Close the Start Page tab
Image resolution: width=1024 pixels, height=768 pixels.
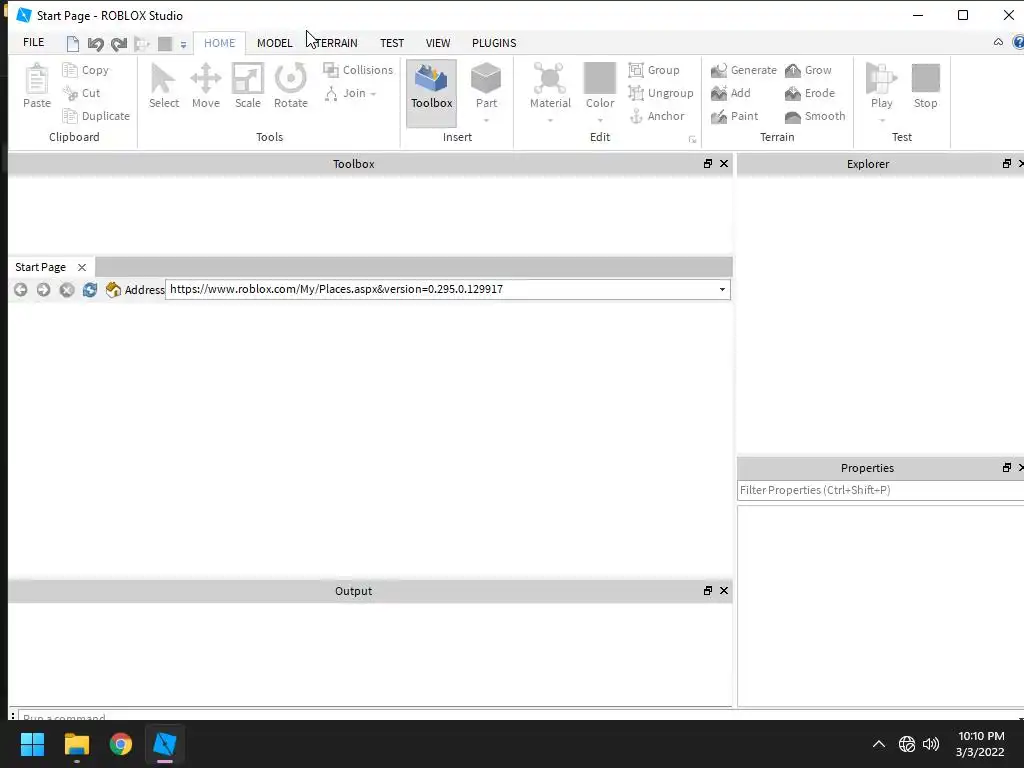(x=82, y=267)
